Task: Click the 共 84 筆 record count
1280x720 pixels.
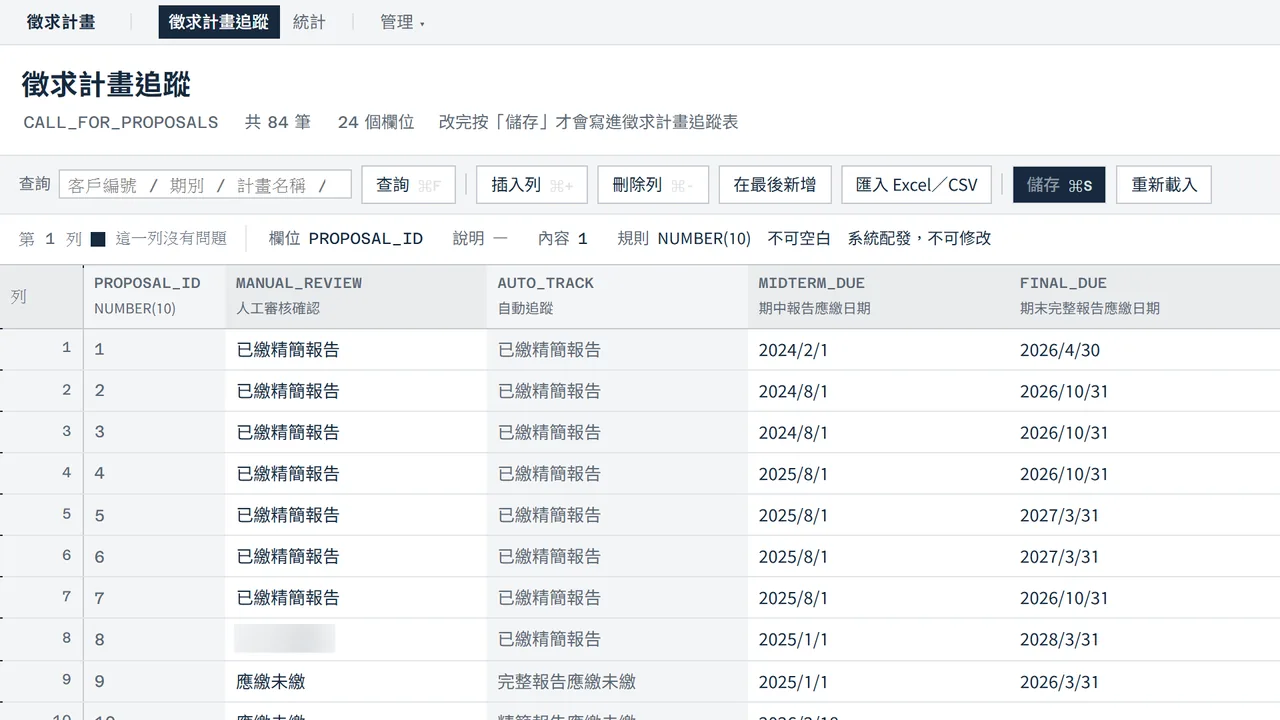Action: (278, 122)
